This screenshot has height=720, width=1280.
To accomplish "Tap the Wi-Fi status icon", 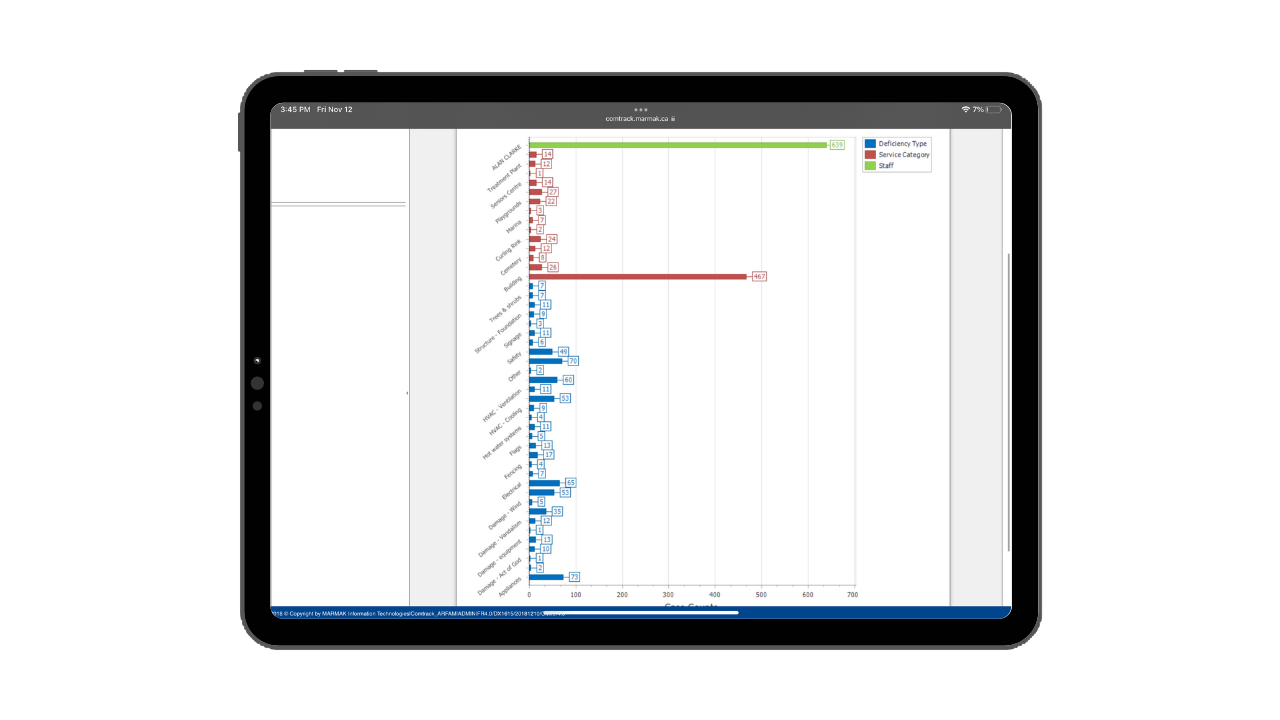I will 966,109.
